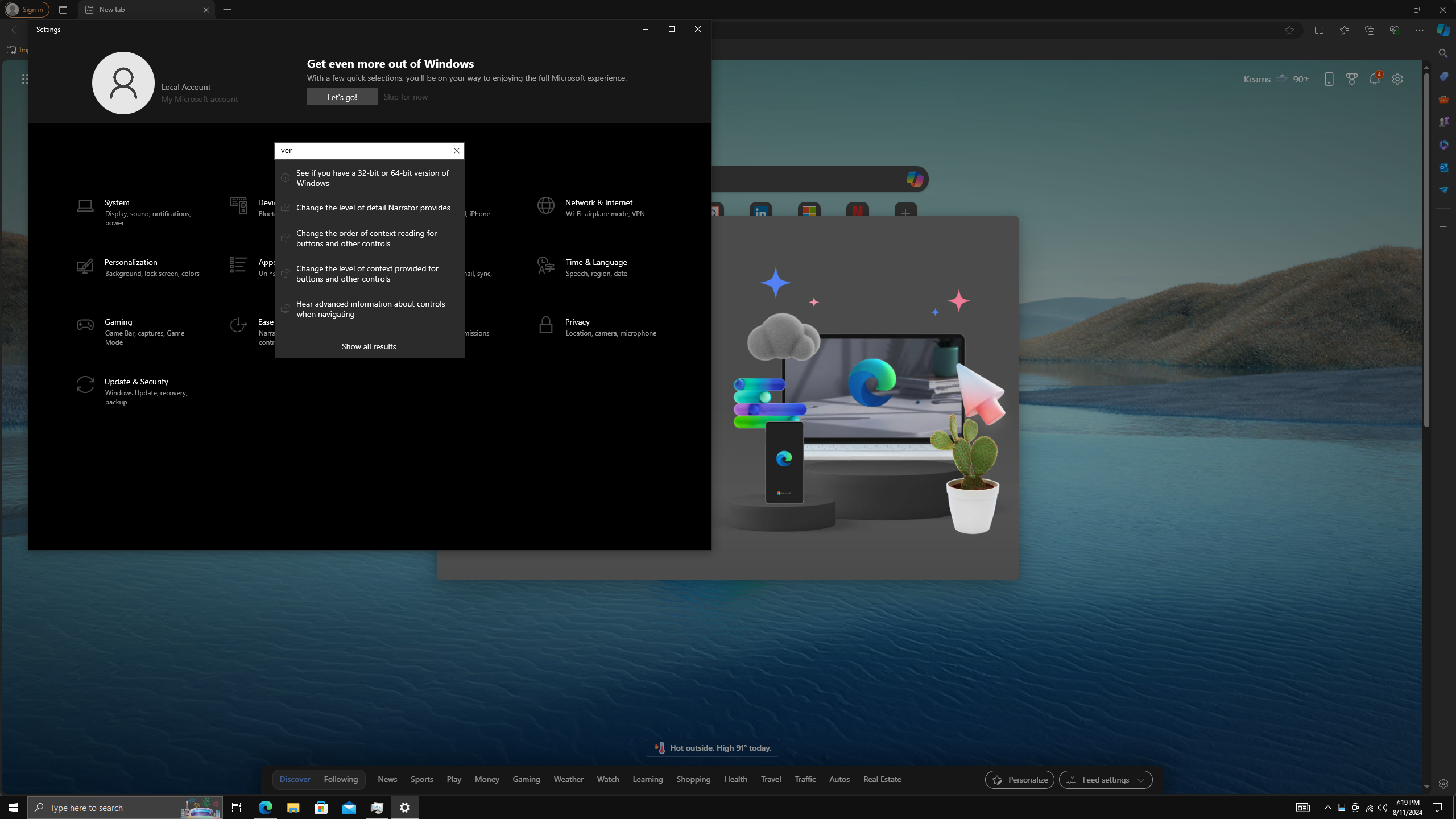Select 'Change the level of detail Narrator provides'

coord(373,208)
